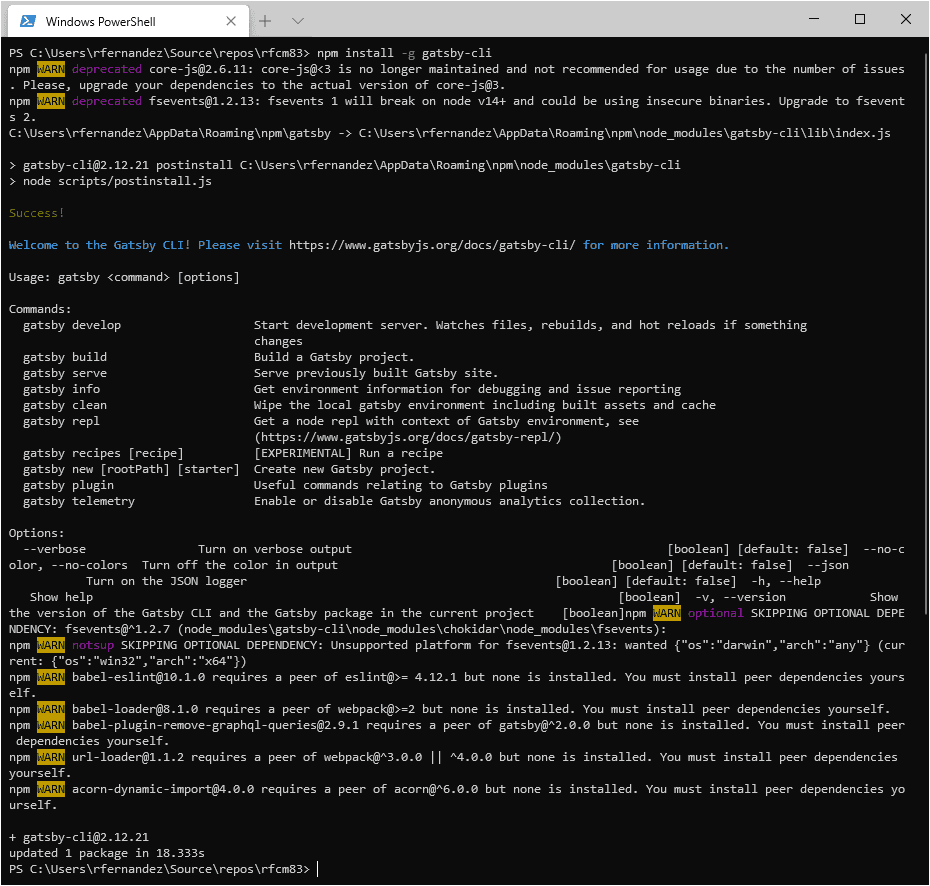Click the 'url-loader@1.1.2' warning text
The height and width of the screenshot is (886, 930).
click(x=128, y=757)
